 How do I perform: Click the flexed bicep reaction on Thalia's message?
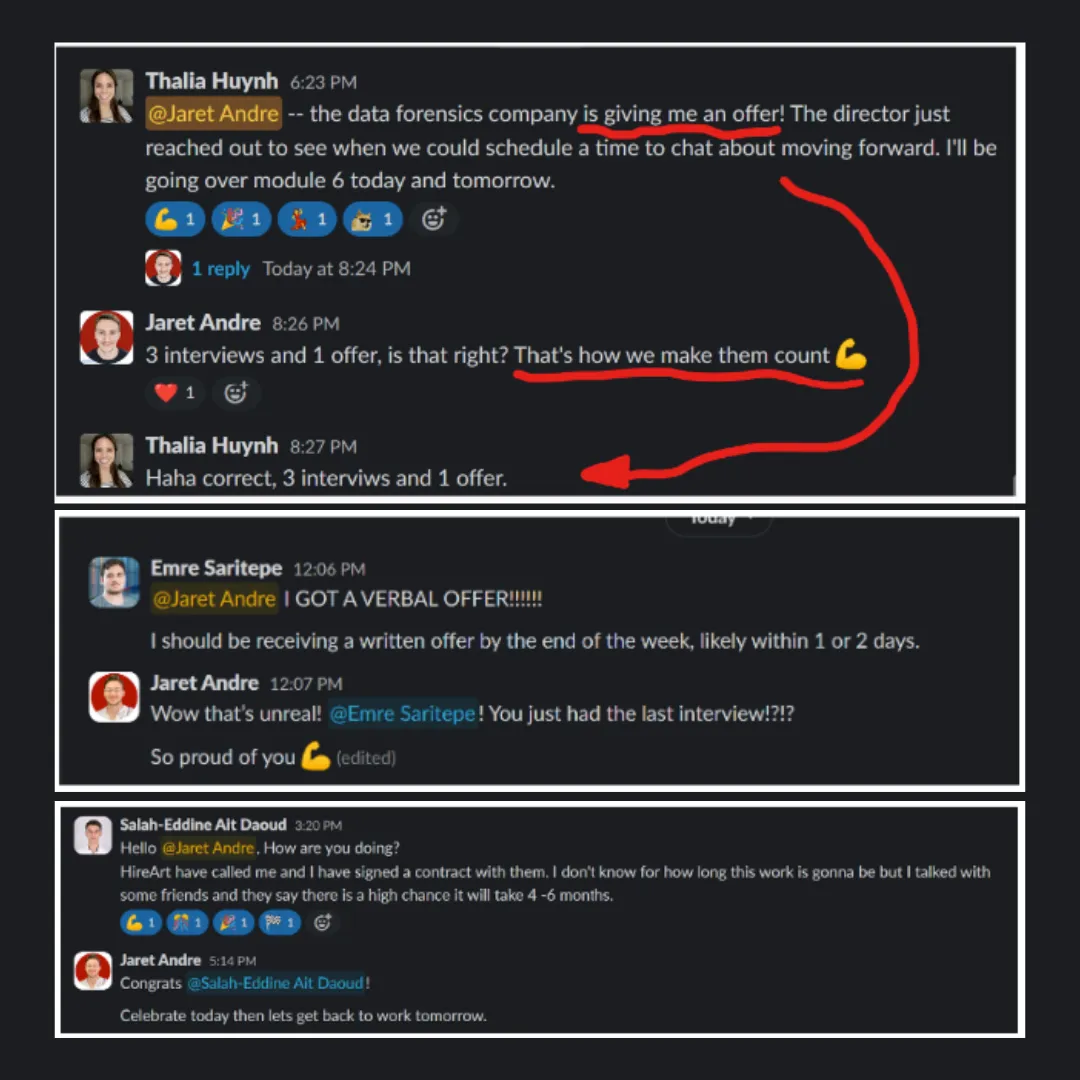[x=175, y=220]
